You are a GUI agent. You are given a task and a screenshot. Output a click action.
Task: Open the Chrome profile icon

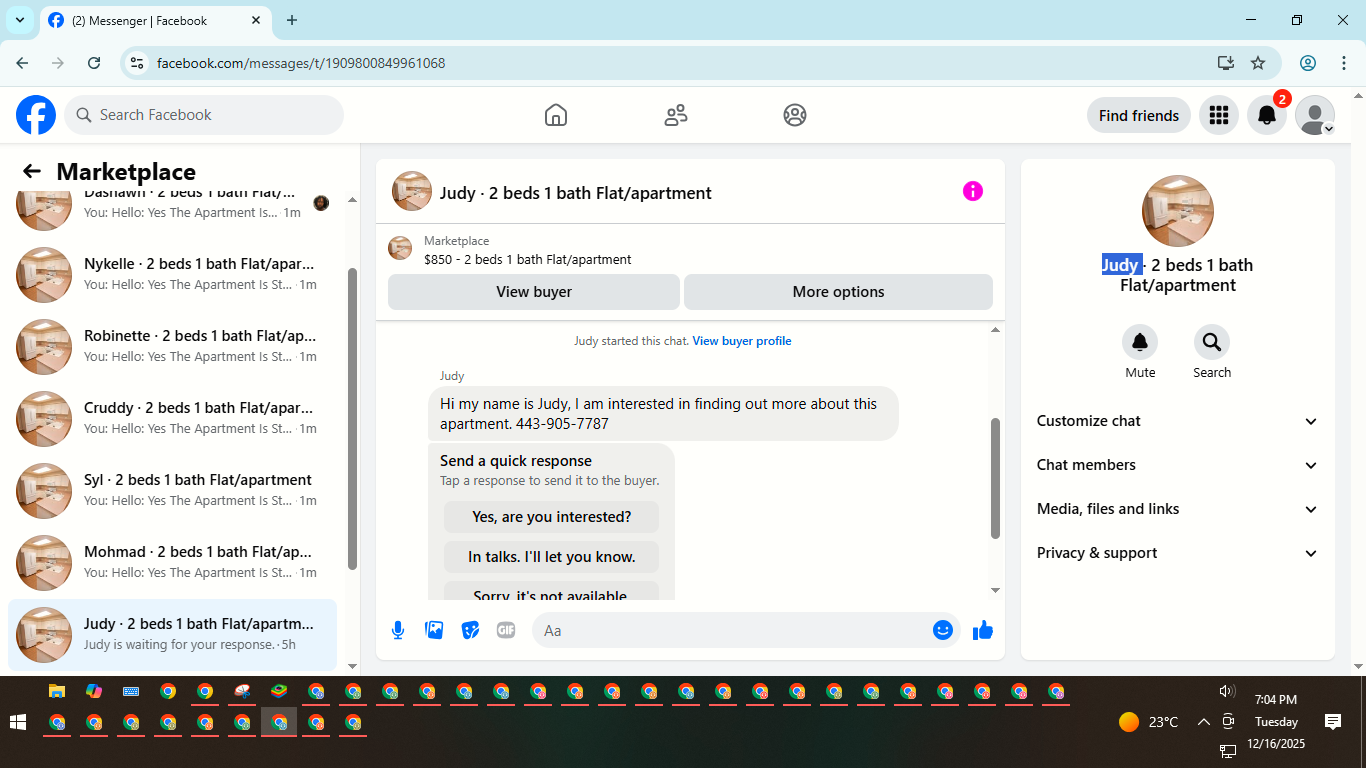click(1308, 63)
